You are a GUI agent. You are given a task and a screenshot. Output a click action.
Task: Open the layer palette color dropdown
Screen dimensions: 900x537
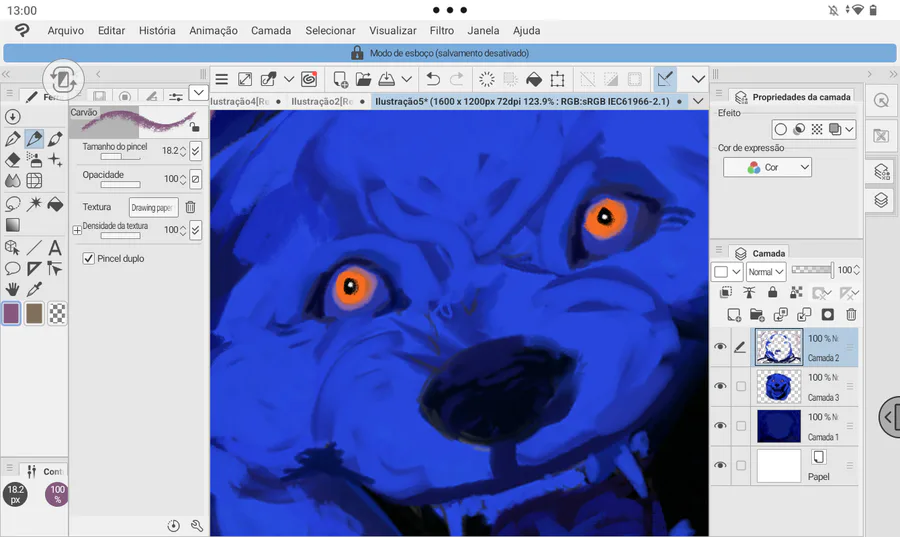coord(727,271)
